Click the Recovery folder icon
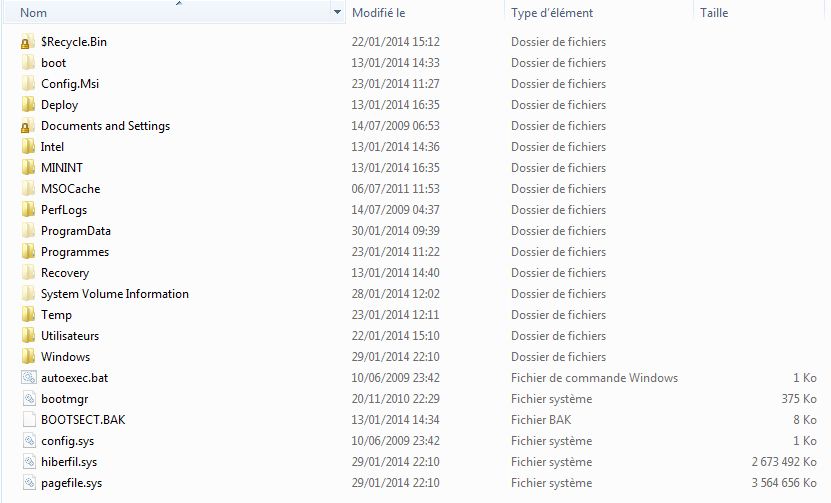This screenshot has width=831, height=503. 28,273
